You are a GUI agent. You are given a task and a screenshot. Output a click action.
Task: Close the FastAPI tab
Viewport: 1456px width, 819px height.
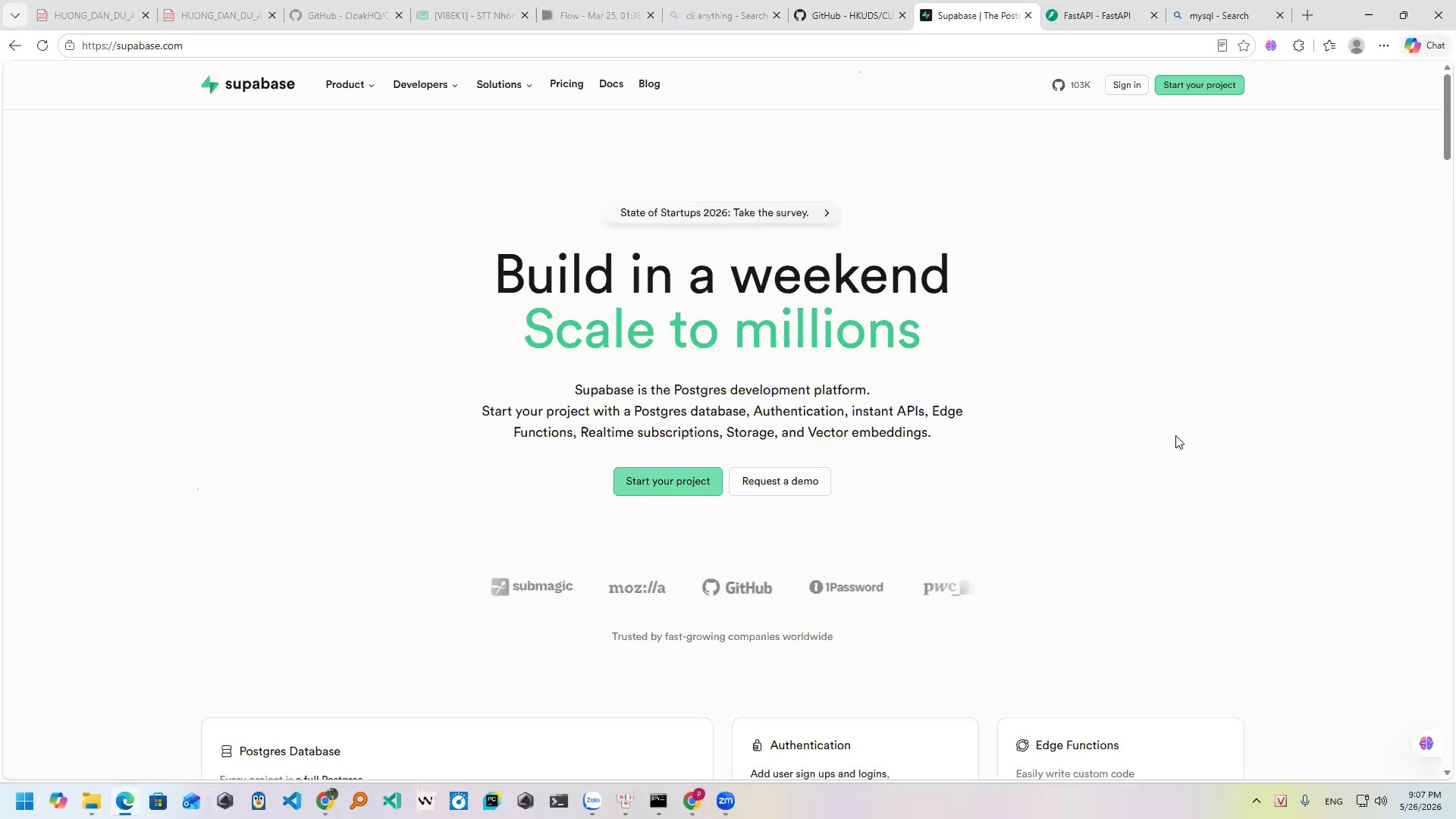click(1154, 15)
